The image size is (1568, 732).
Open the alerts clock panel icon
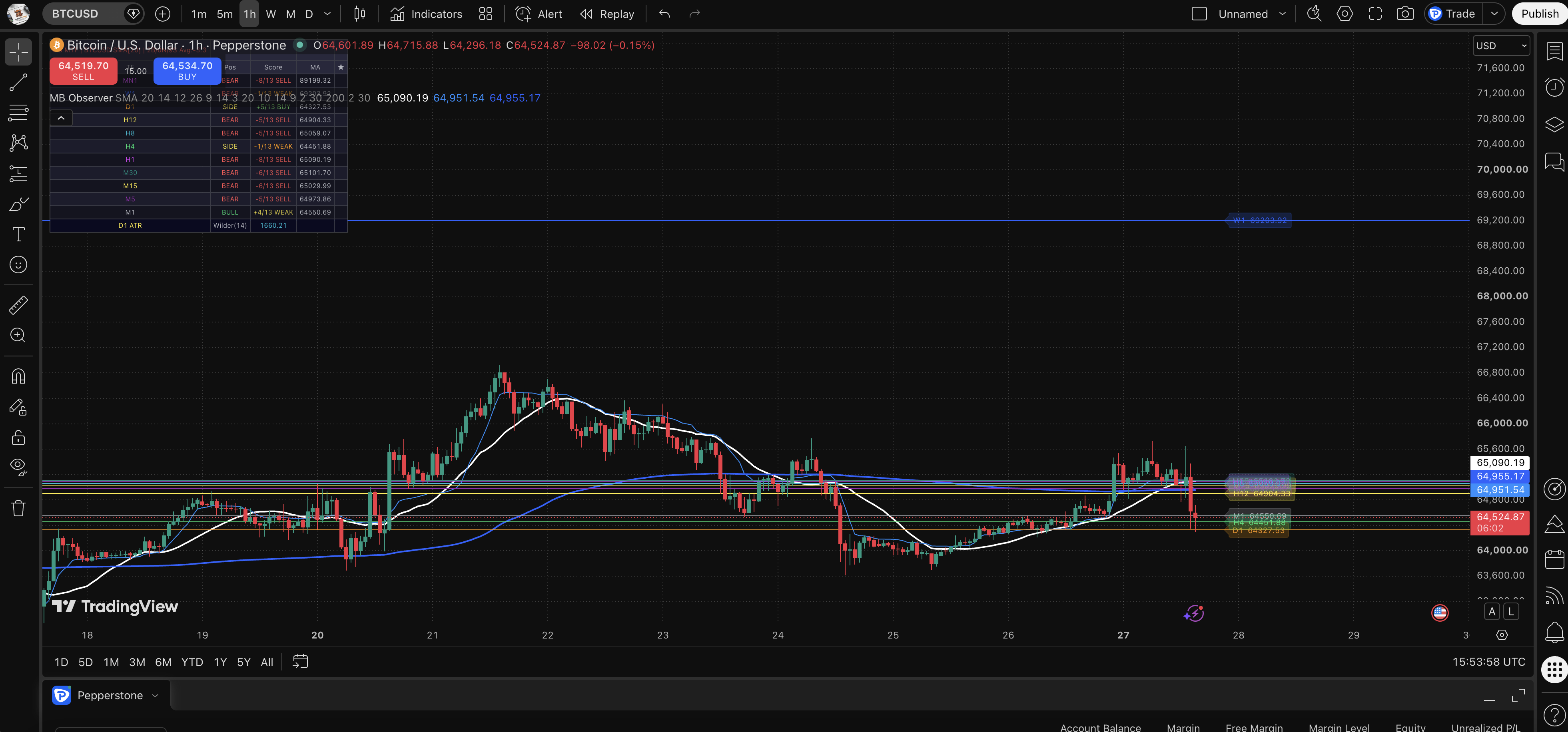coord(1554,88)
